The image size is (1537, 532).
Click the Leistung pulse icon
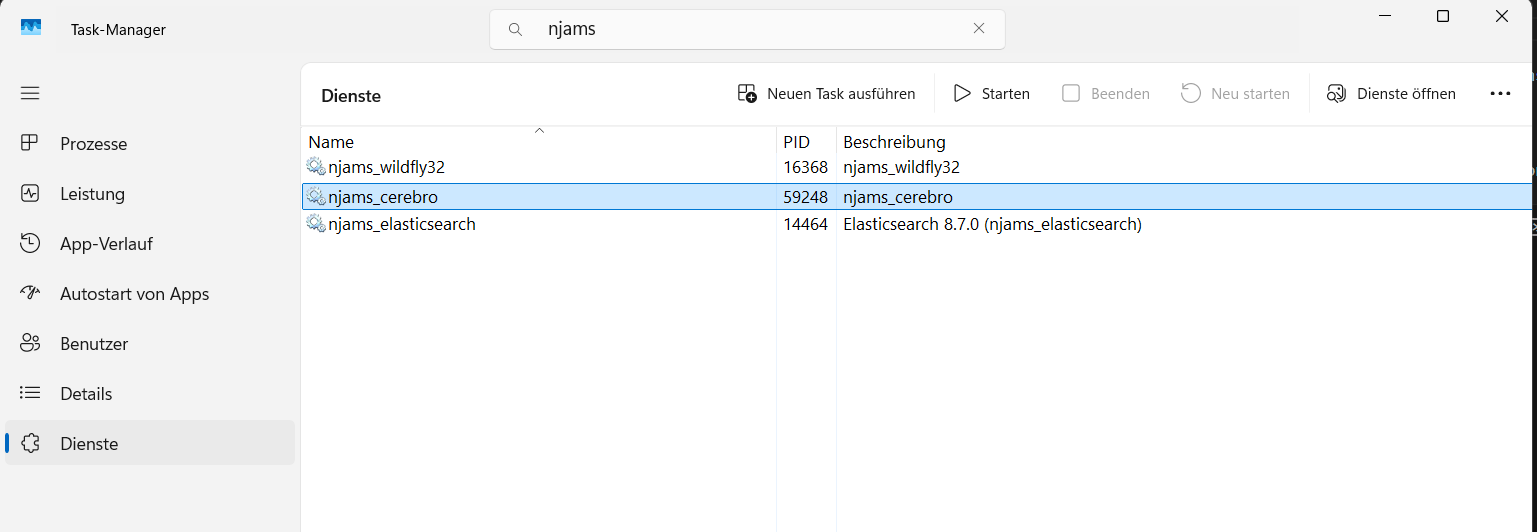pyautogui.click(x=30, y=193)
